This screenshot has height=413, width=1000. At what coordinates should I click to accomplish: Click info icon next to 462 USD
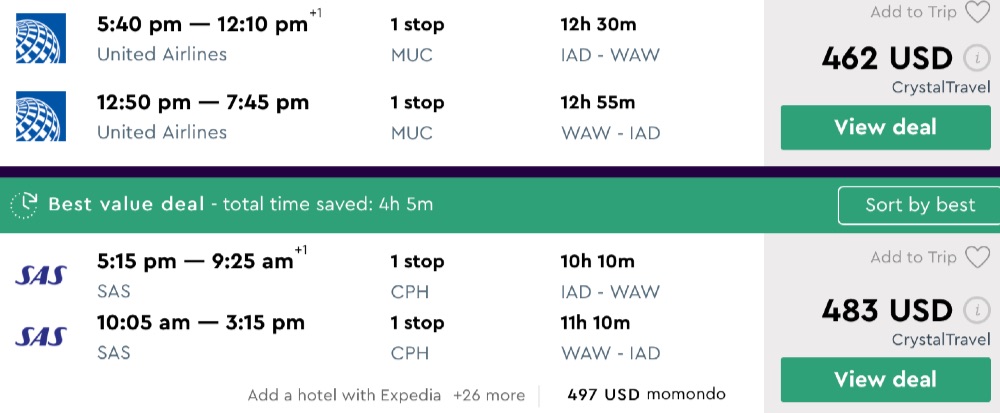coord(976,58)
